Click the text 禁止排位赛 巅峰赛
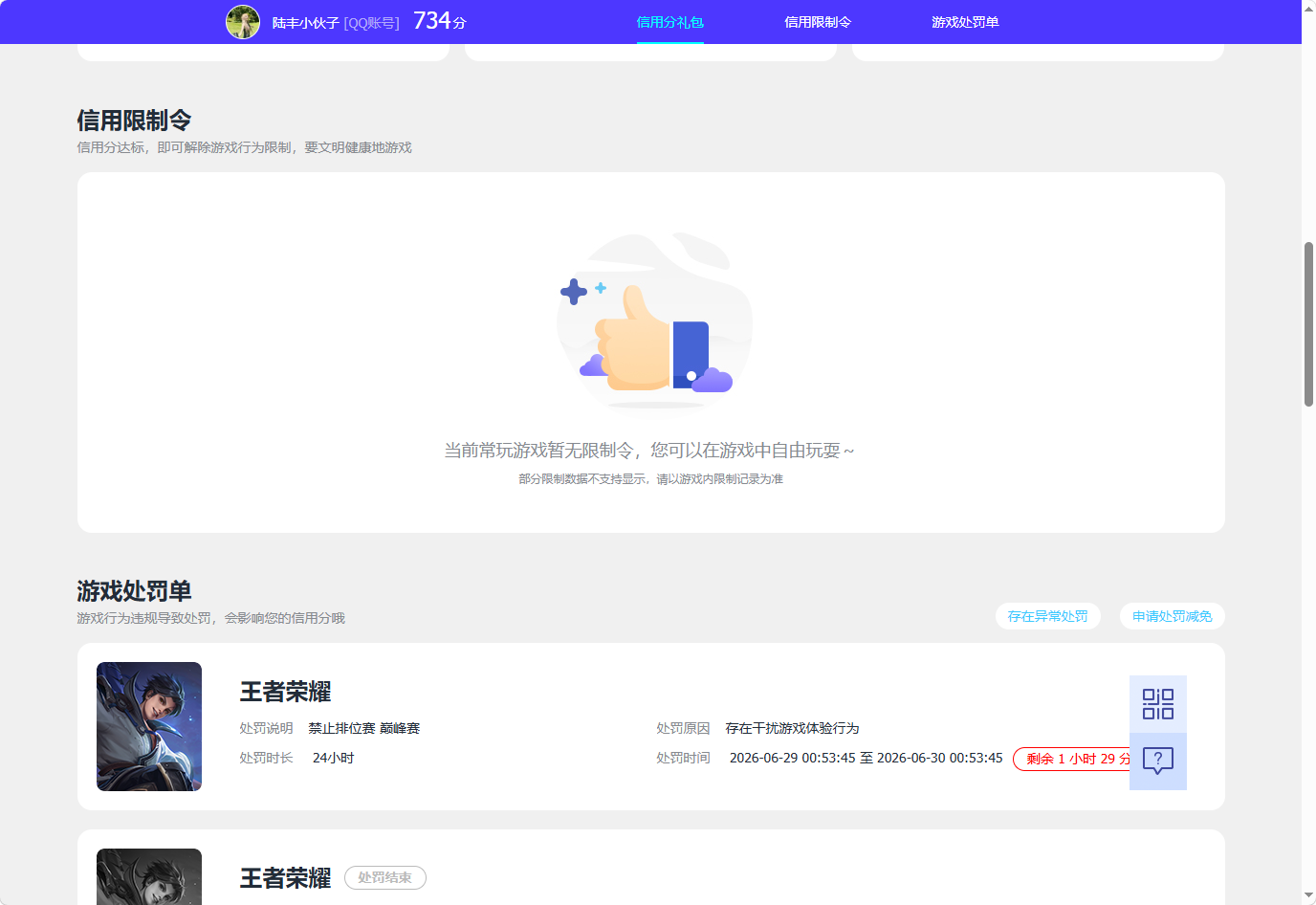 click(364, 728)
